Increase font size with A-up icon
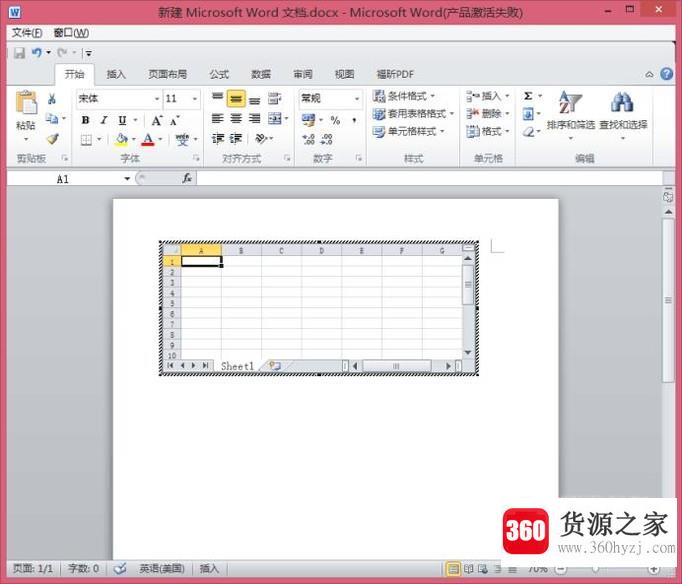The image size is (682, 584). click(157, 120)
